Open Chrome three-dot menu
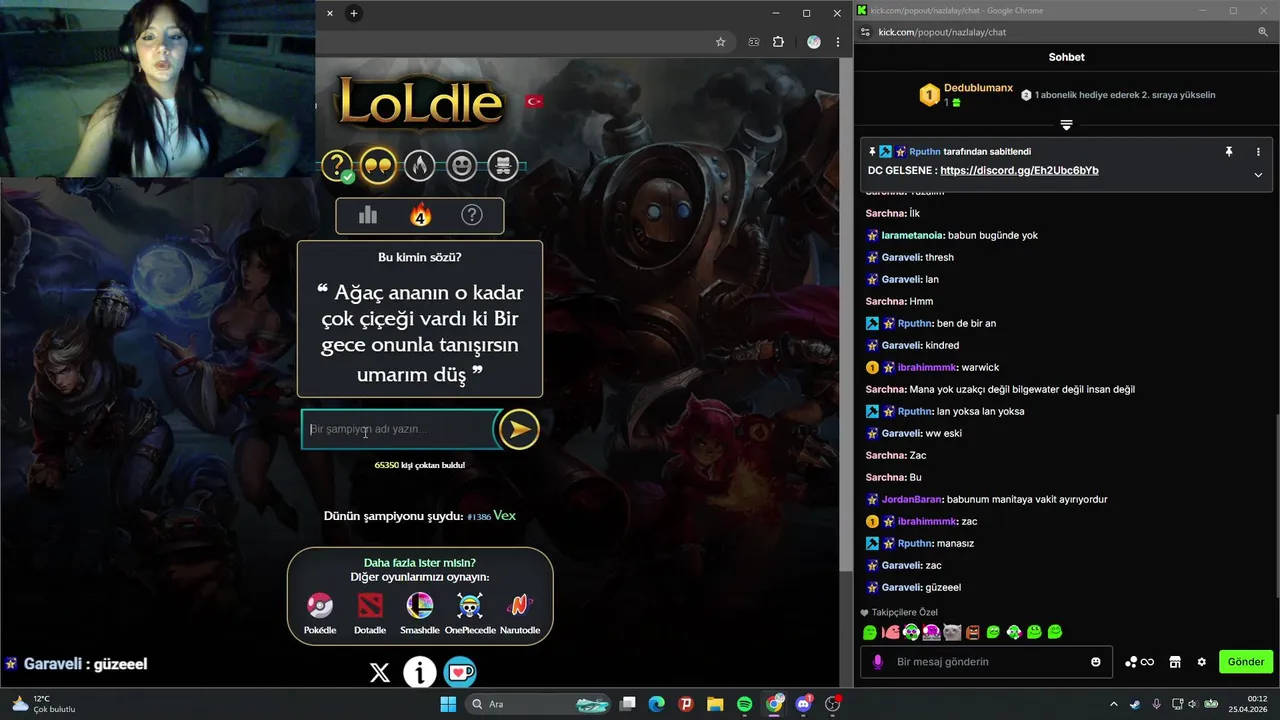1280x720 pixels. tap(838, 42)
